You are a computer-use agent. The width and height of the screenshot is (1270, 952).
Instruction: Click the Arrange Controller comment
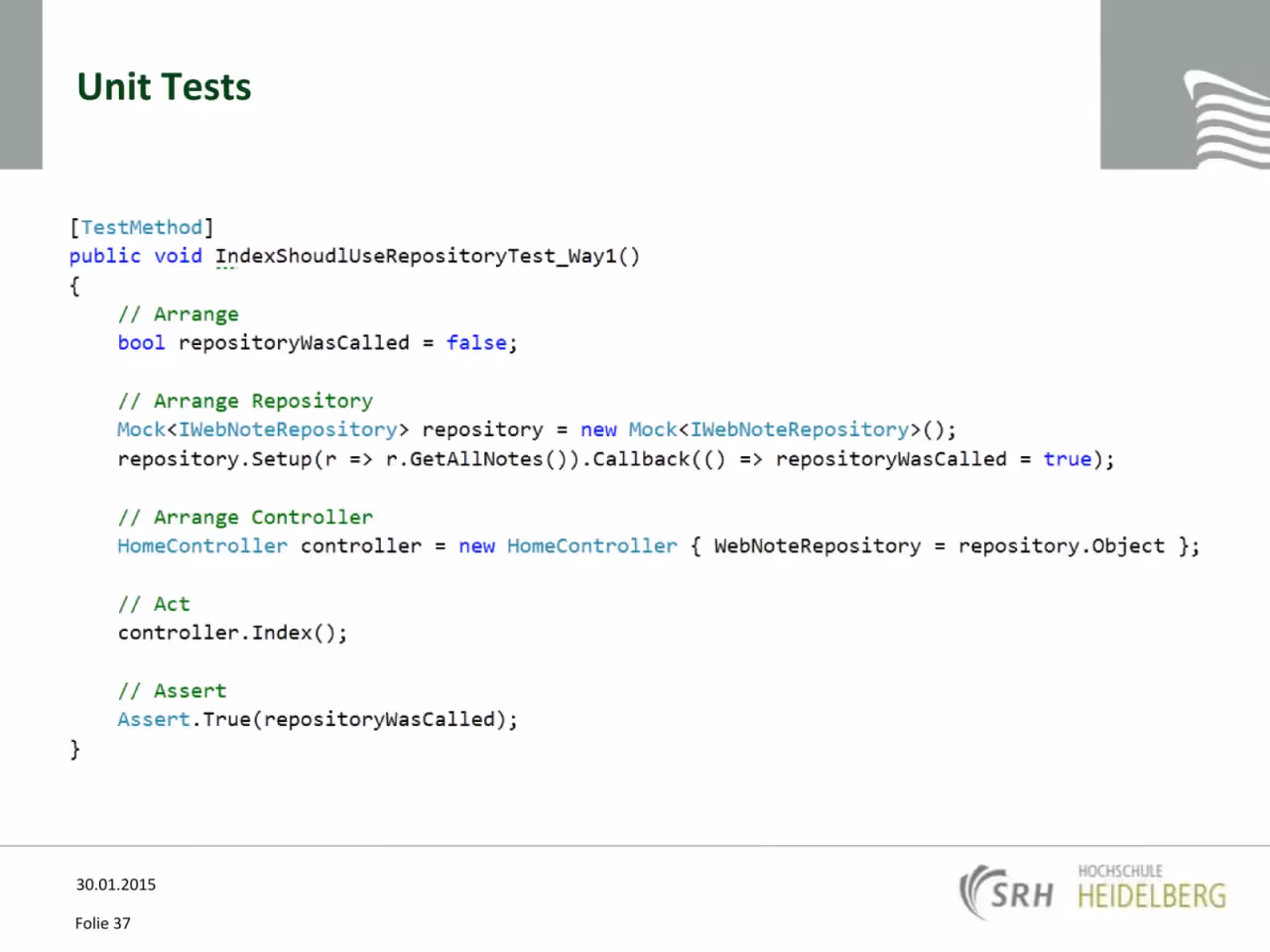click(x=245, y=518)
